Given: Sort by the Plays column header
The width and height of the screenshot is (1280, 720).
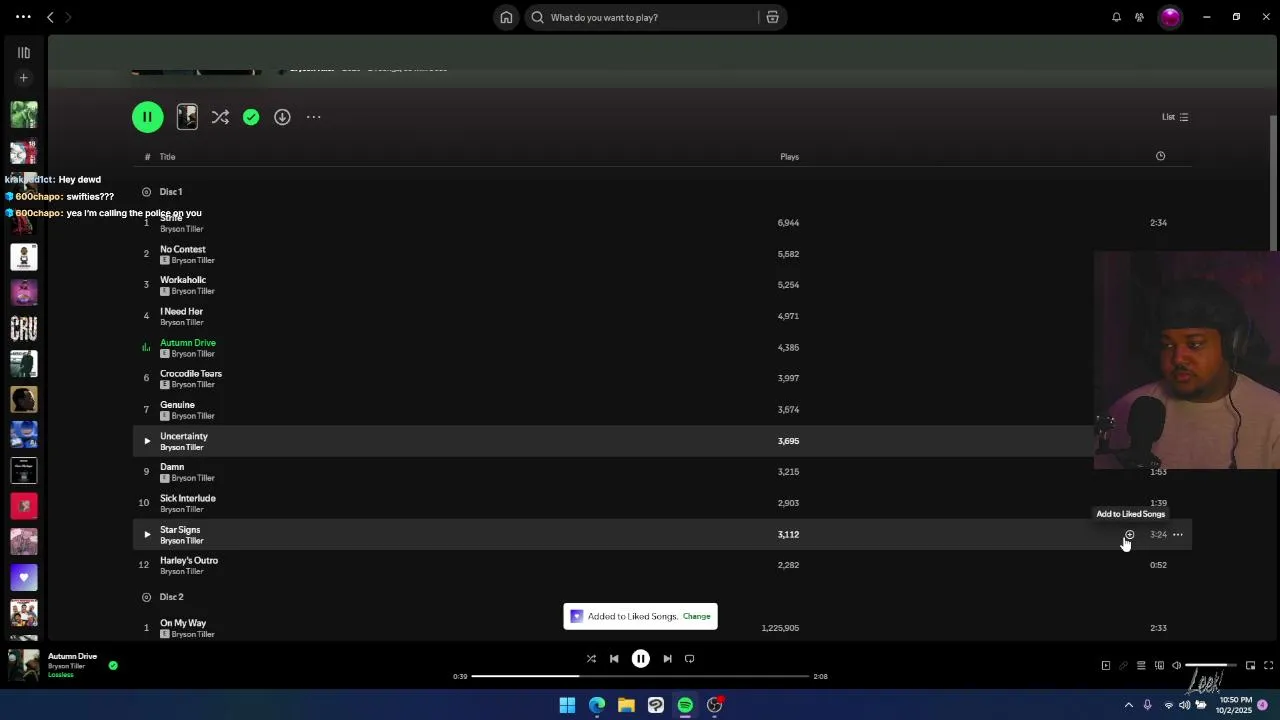Looking at the screenshot, I should (x=789, y=157).
